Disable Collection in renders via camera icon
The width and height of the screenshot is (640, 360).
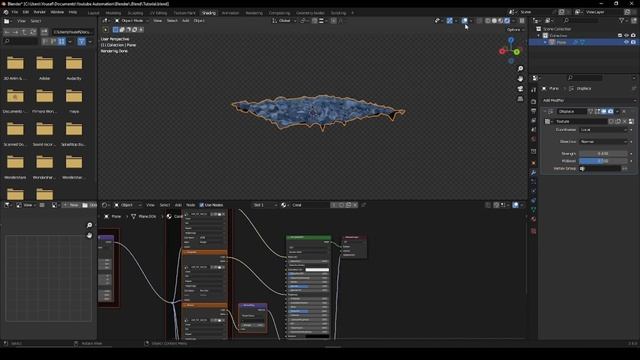pos(633,36)
